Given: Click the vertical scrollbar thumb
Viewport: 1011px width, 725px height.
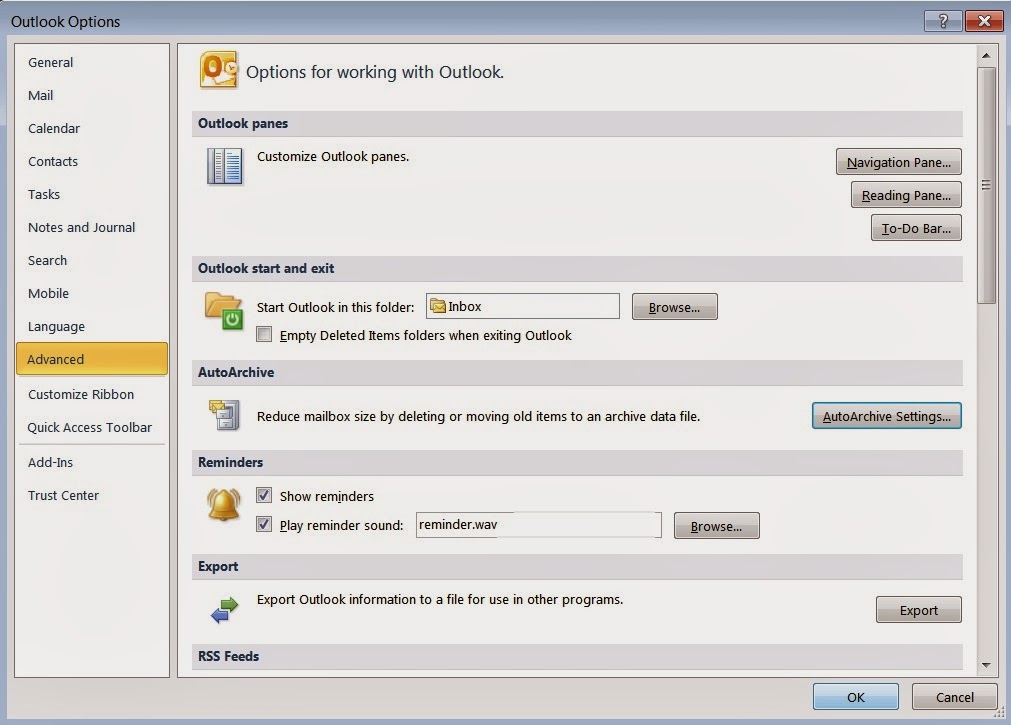Looking at the screenshot, I should [x=986, y=185].
